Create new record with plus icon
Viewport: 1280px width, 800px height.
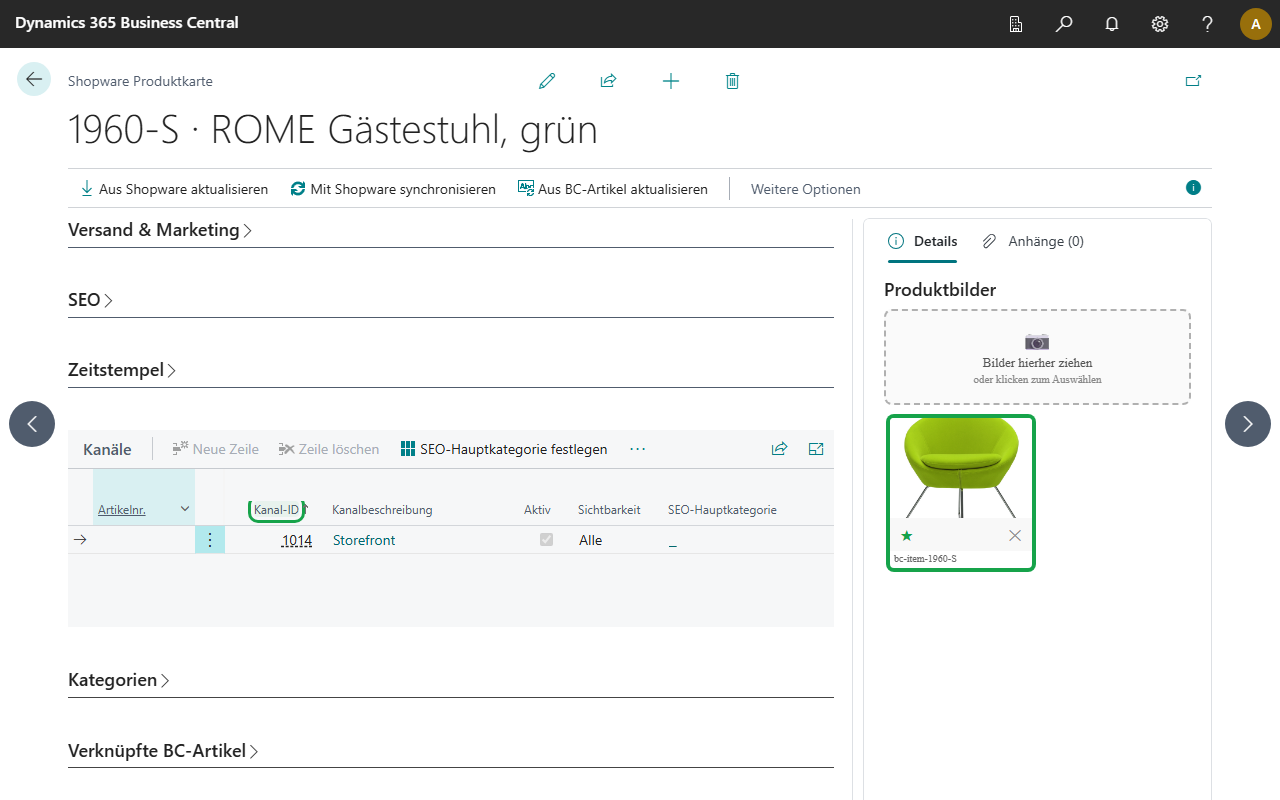[x=671, y=81]
